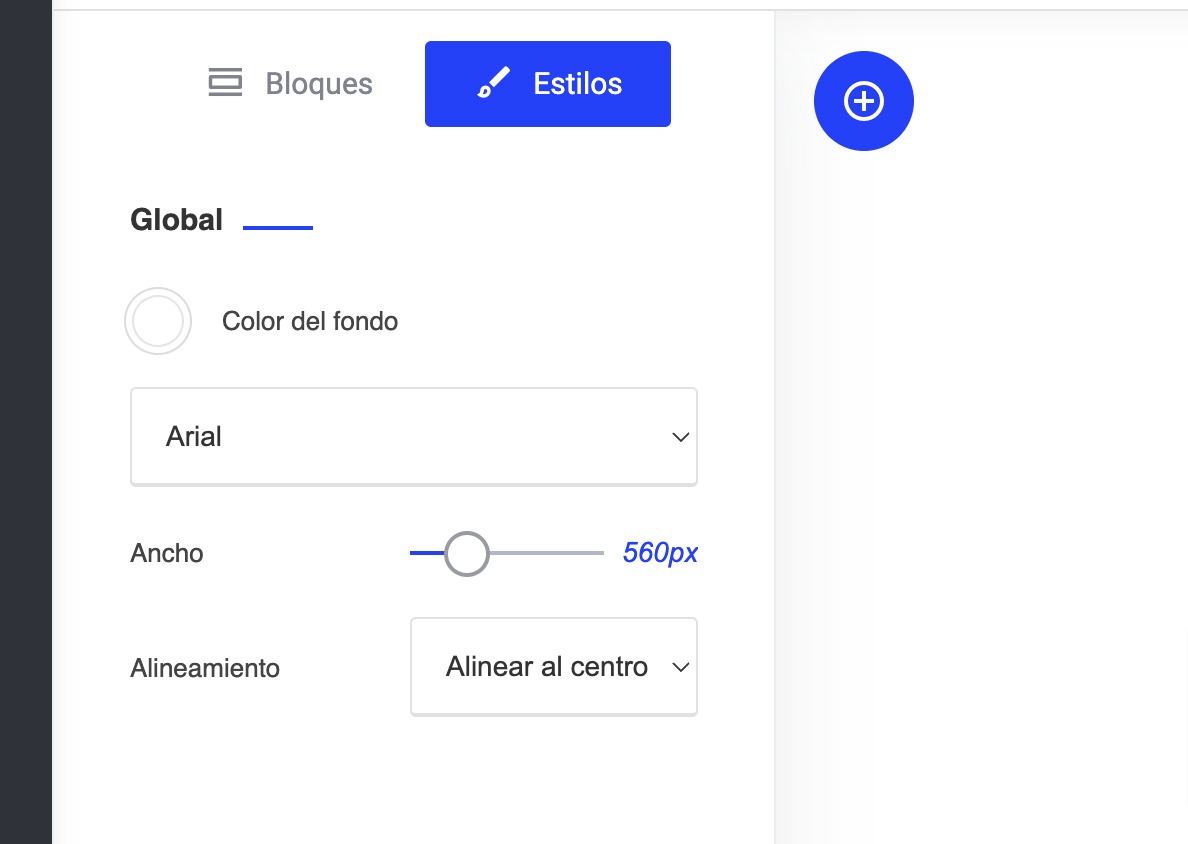Screen dimensions: 1188x844
Task: Click the chevron arrow beside Alinear al centro
Action: point(680,667)
